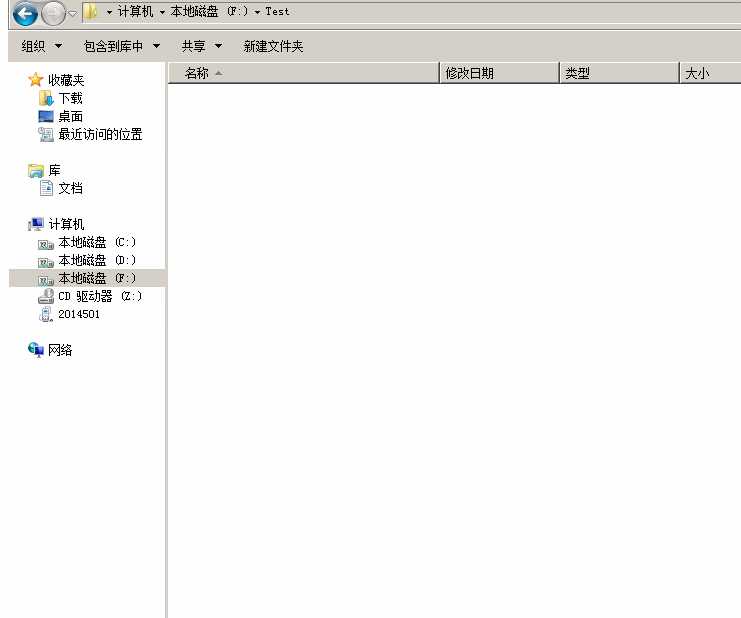741x618 pixels.
Task: Sort files by 修改日期 column
Action: click(499, 73)
